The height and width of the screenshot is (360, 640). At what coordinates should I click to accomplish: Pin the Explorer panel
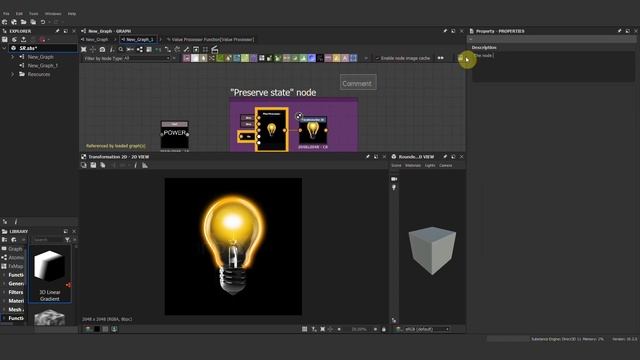[x=58, y=31]
